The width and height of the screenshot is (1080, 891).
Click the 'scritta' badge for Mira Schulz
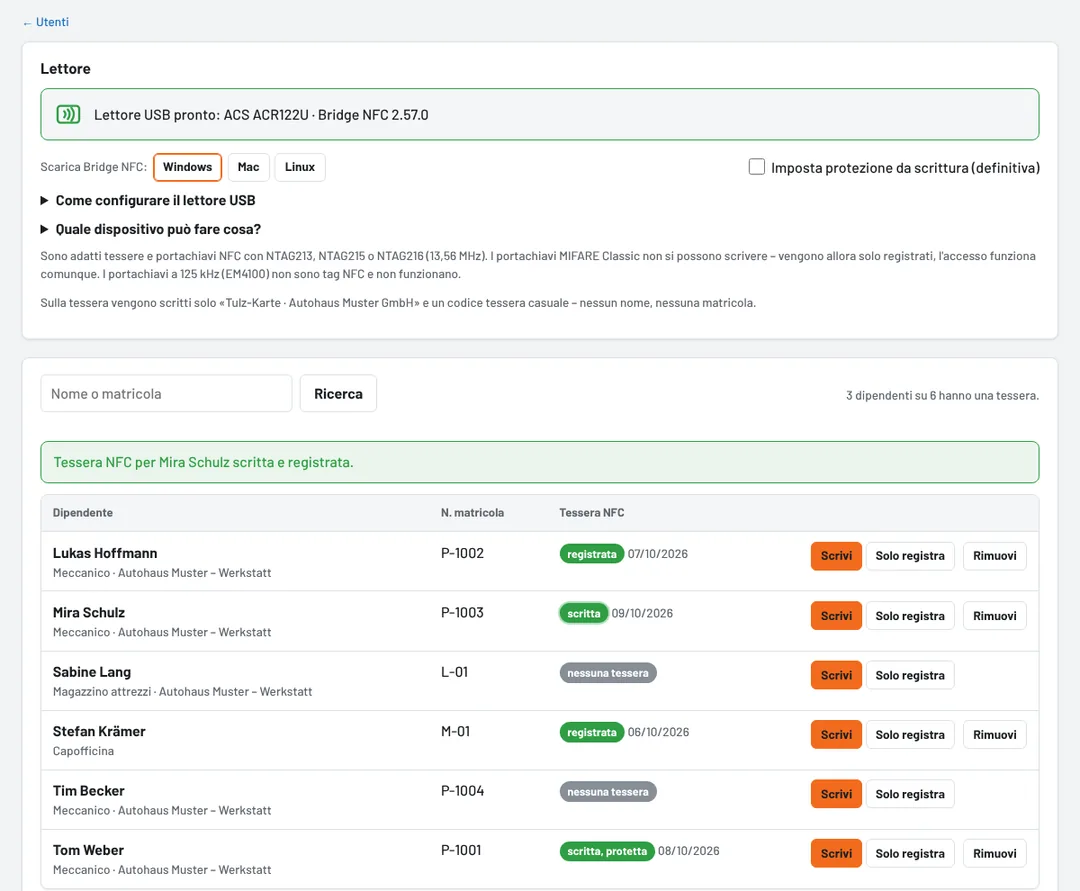pyautogui.click(x=583, y=614)
